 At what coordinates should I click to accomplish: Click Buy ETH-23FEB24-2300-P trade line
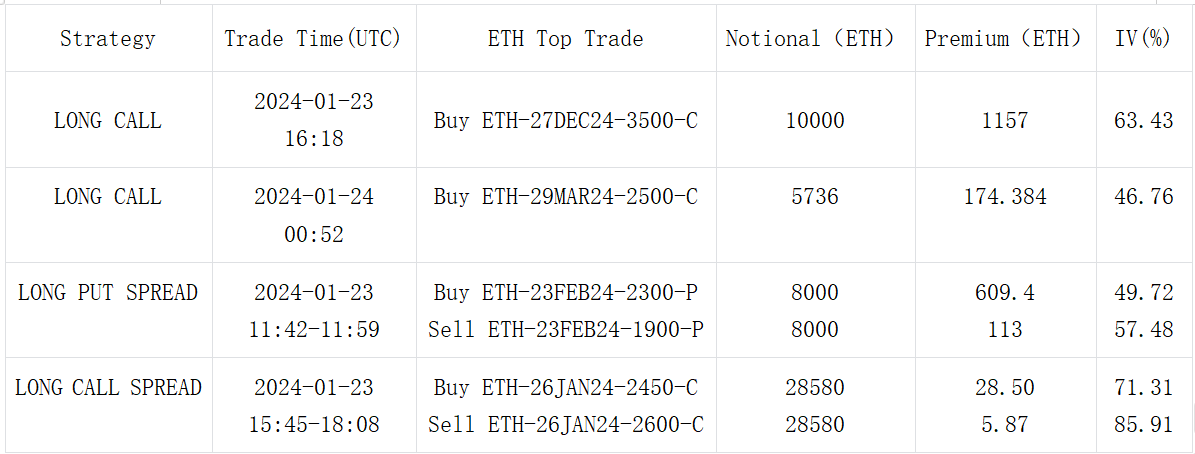565,293
